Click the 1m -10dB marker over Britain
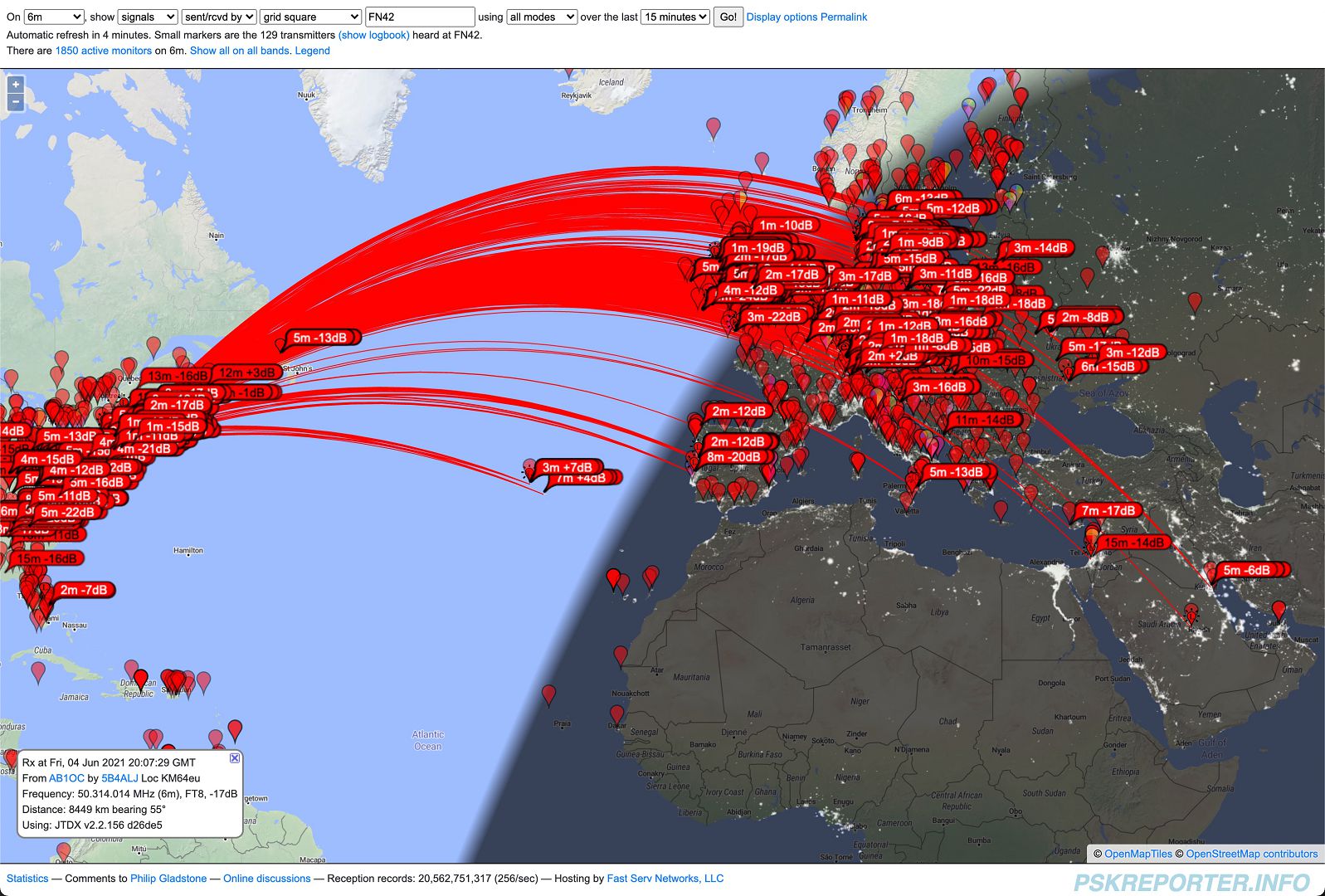 click(787, 226)
